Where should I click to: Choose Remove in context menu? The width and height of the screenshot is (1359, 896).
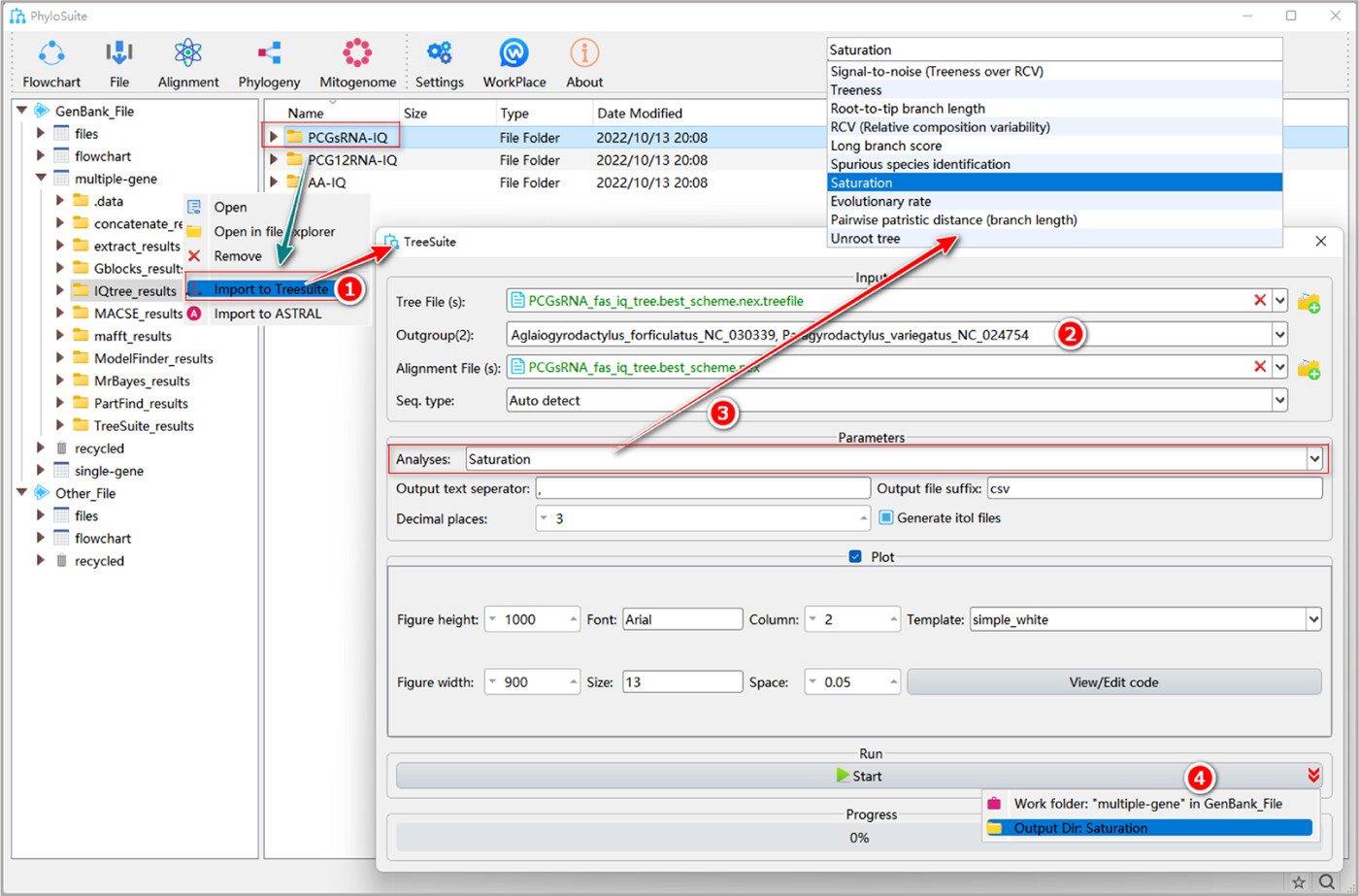pyautogui.click(x=238, y=255)
